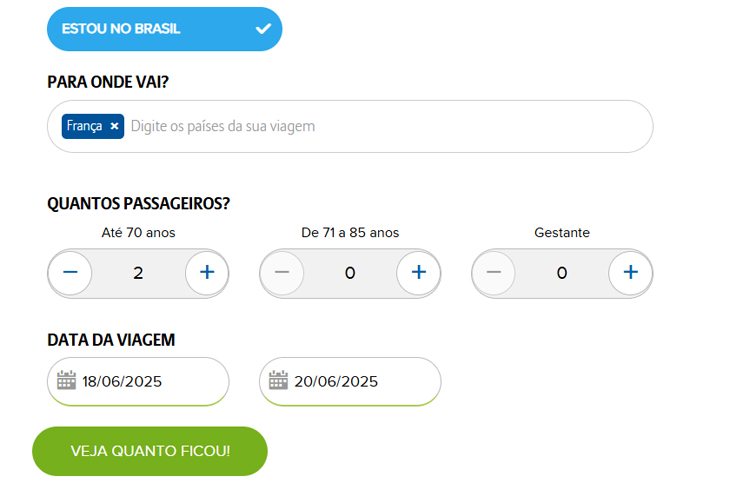The height and width of the screenshot is (496, 730).
Task: Increase passengers aged 71 to 85
Action: (419, 272)
